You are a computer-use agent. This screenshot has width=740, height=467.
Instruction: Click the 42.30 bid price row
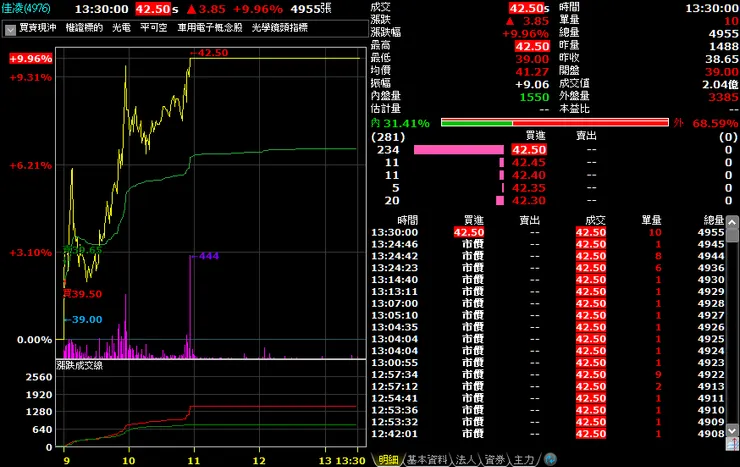tap(529, 201)
